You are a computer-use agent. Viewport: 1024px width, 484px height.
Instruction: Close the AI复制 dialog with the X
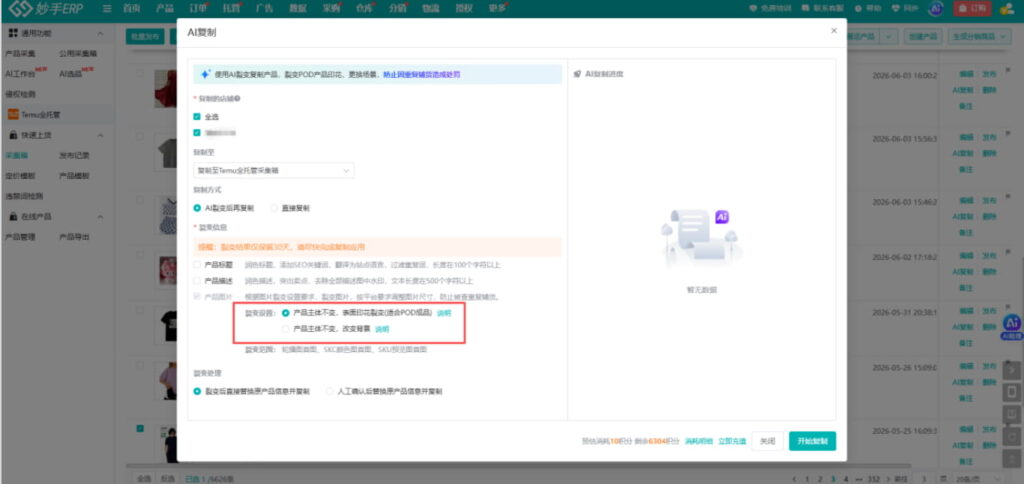(x=833, y=31)
